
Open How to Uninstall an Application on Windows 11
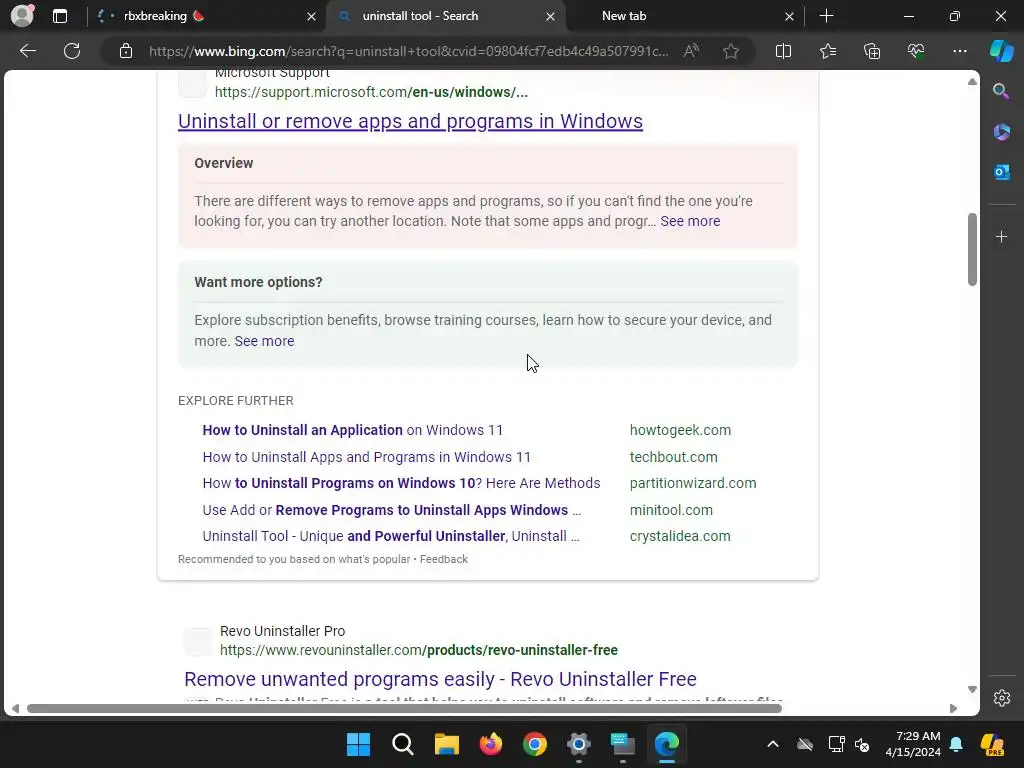[353, 430]
